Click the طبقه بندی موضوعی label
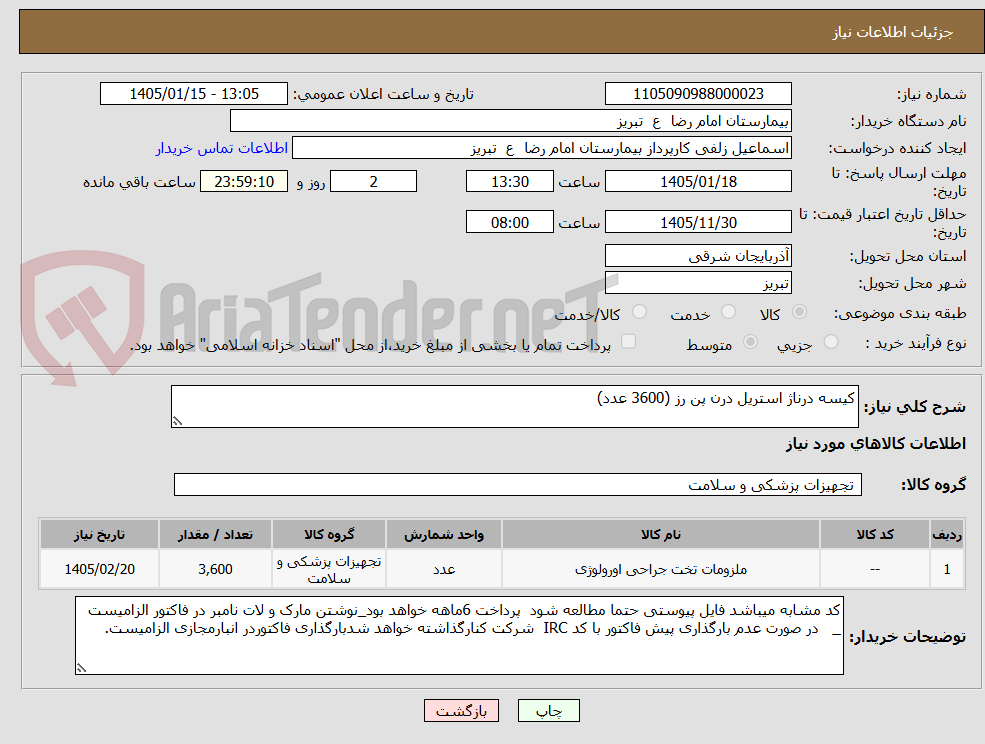This screenshot has height=744, width=985. point(900,313)
